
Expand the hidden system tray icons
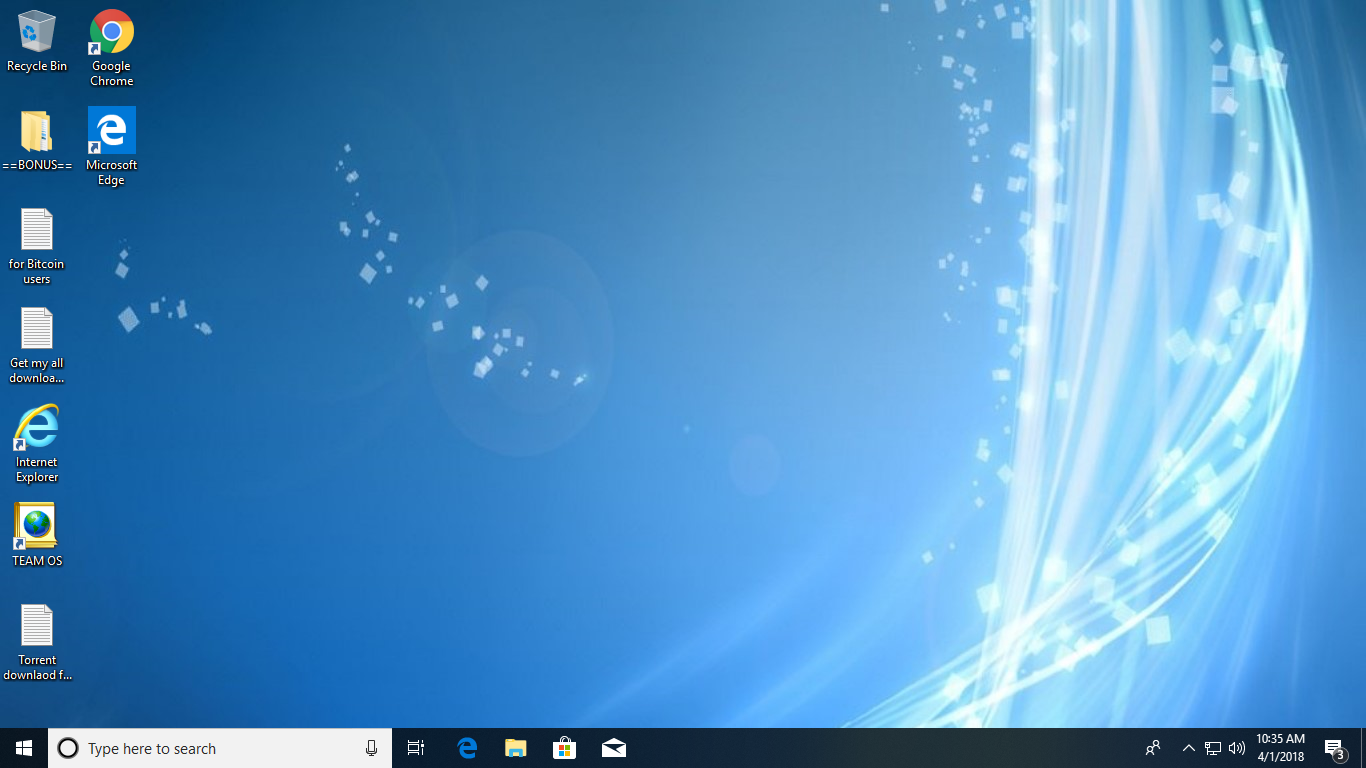pos(1189,748)
